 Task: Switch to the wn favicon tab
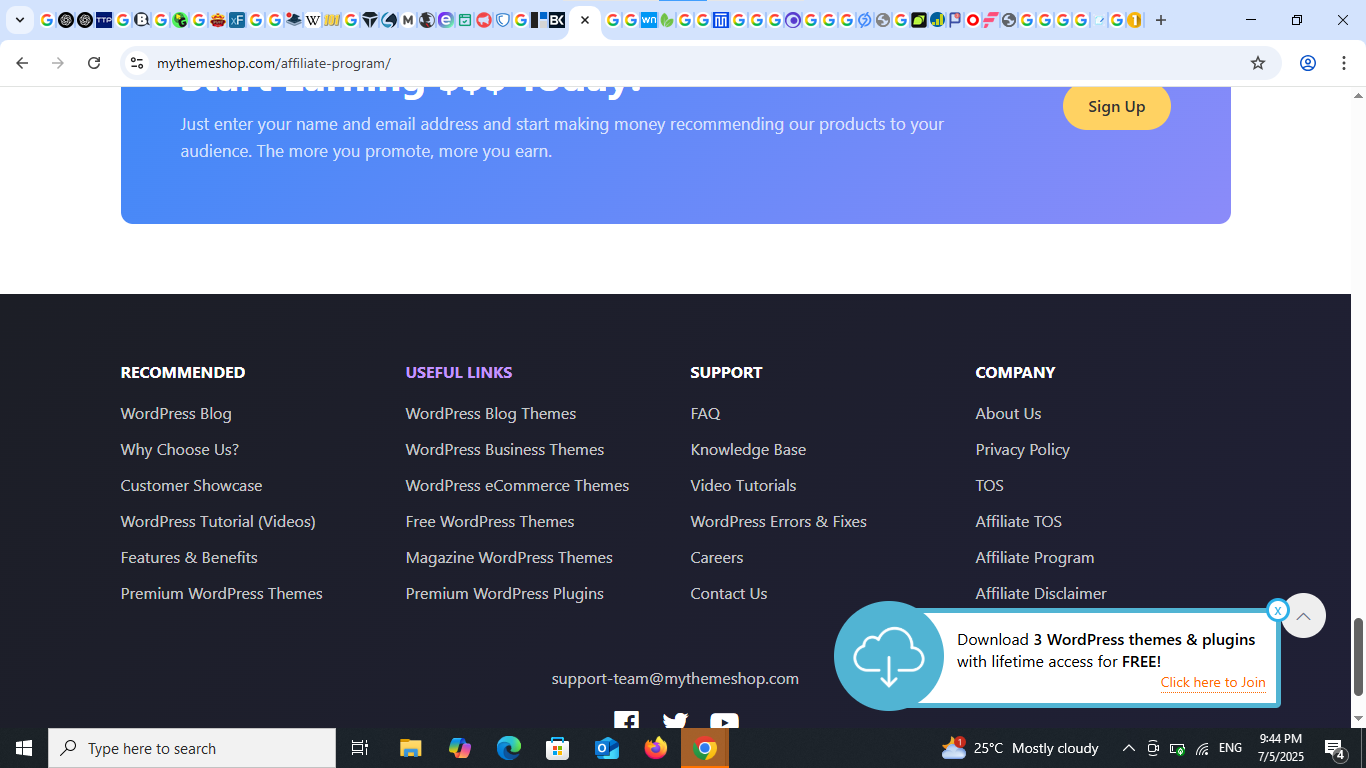point(649,20)
